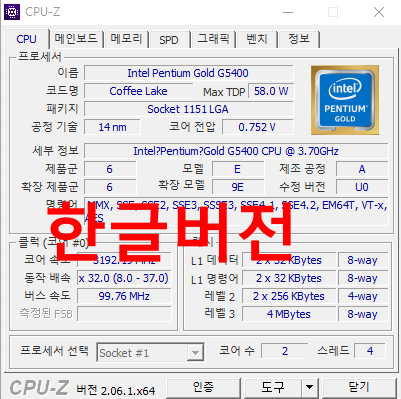Click the Intel Pentium Gold logo badge

pyautogui.click(x=345, y=100)
